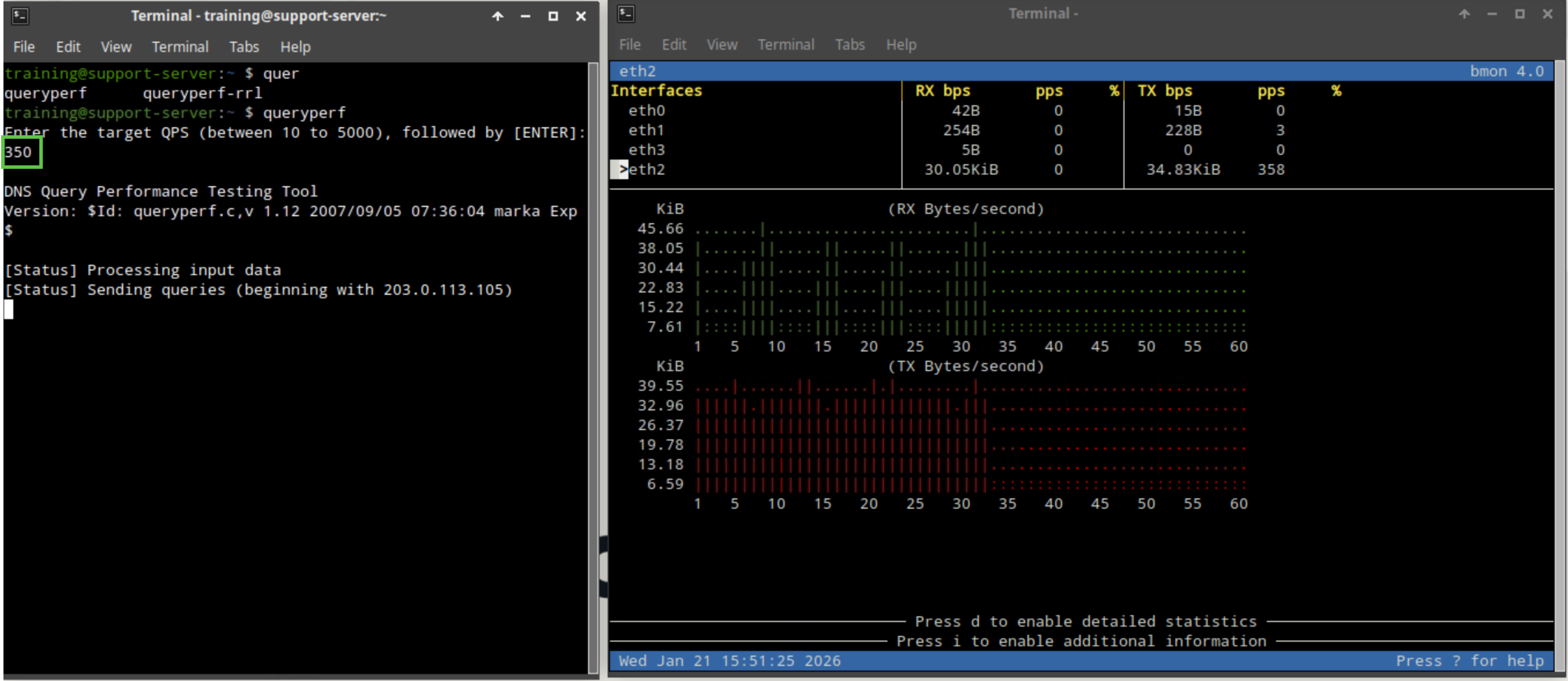The image size is (1568, 681).
Task: Close the bmon terminal window
Action: 1547,13
